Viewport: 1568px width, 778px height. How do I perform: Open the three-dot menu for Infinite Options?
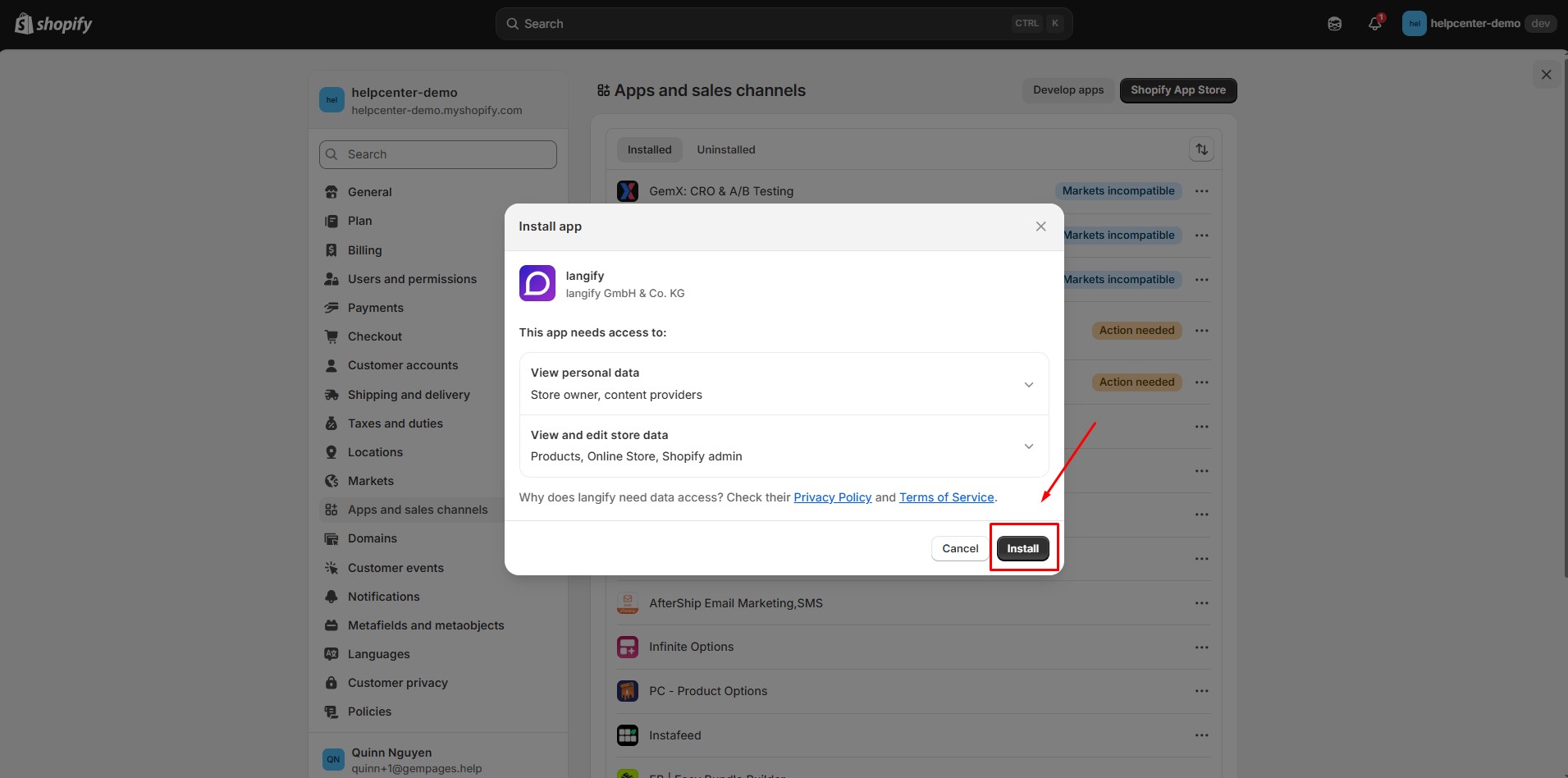coord(1201,647)
